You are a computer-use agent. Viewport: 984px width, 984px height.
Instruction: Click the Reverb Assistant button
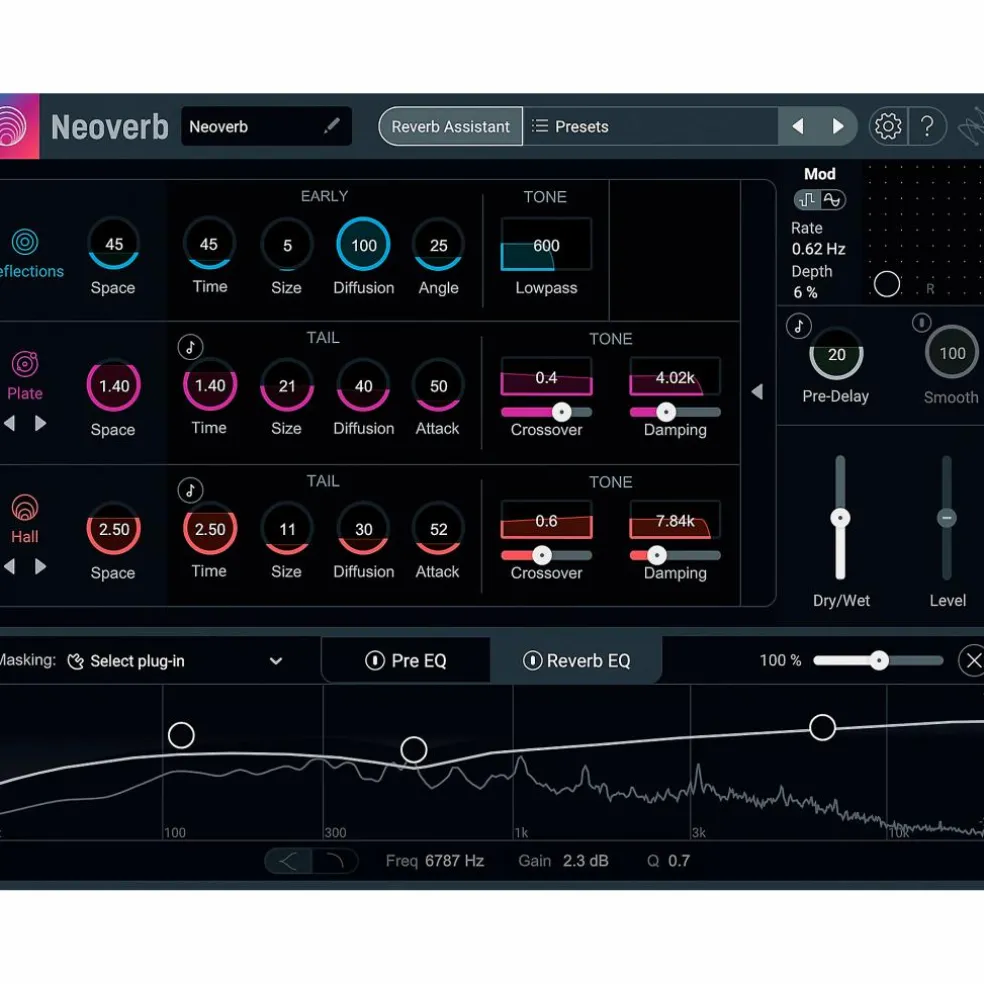(x=451, y=126)
